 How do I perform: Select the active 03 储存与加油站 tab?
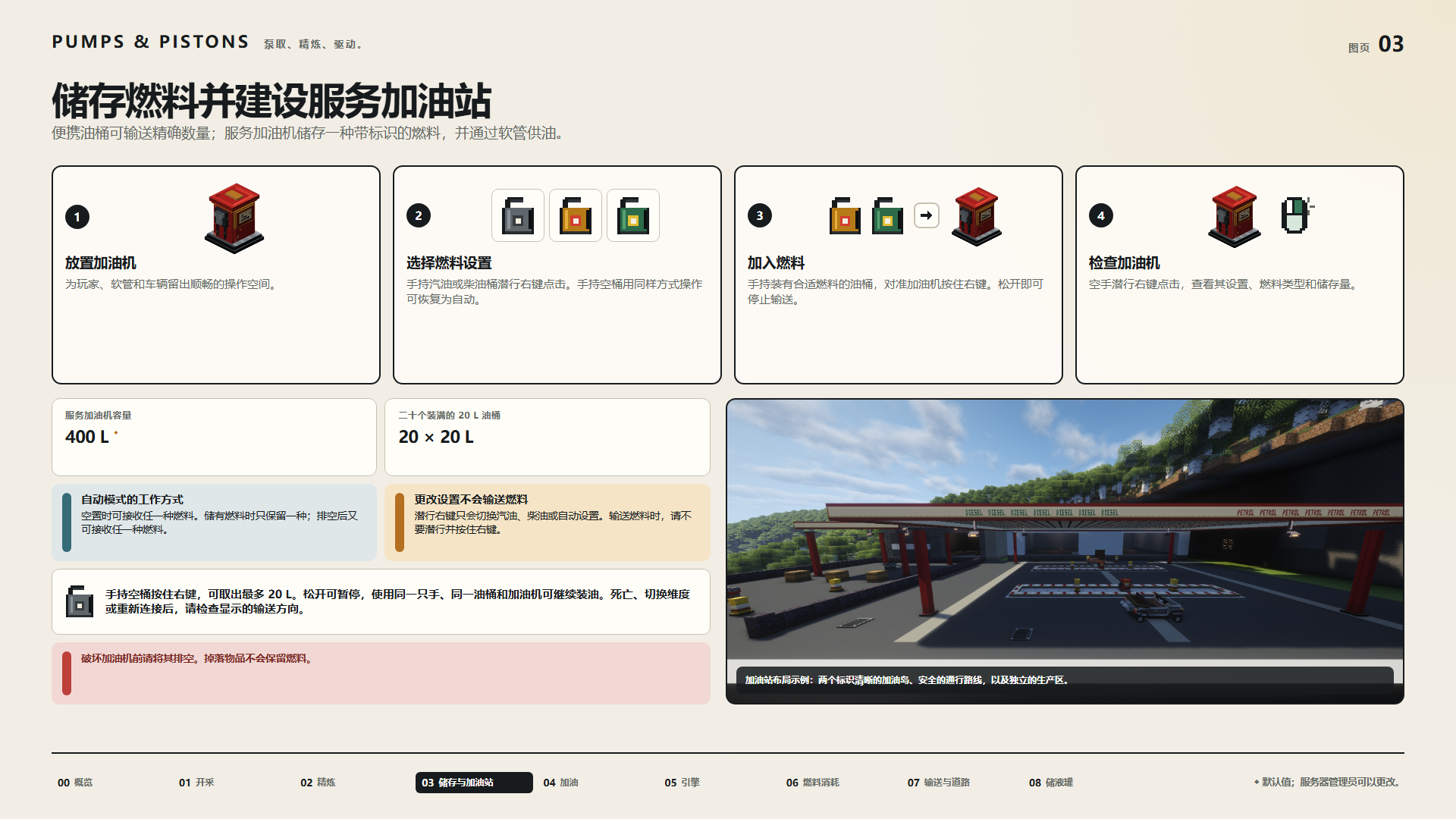[x=474, y=783]
